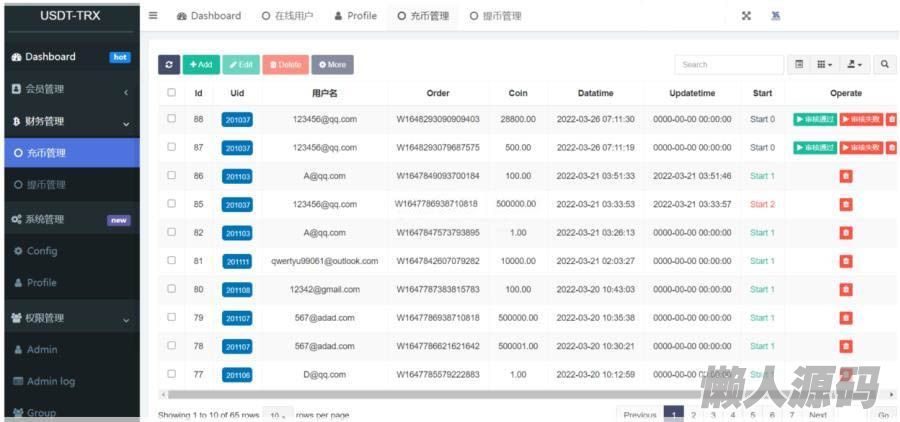This screenshot has width=900, height=422.
Task: Approve order 88 with the green 审核通过 button
Action: pos(815,120)
